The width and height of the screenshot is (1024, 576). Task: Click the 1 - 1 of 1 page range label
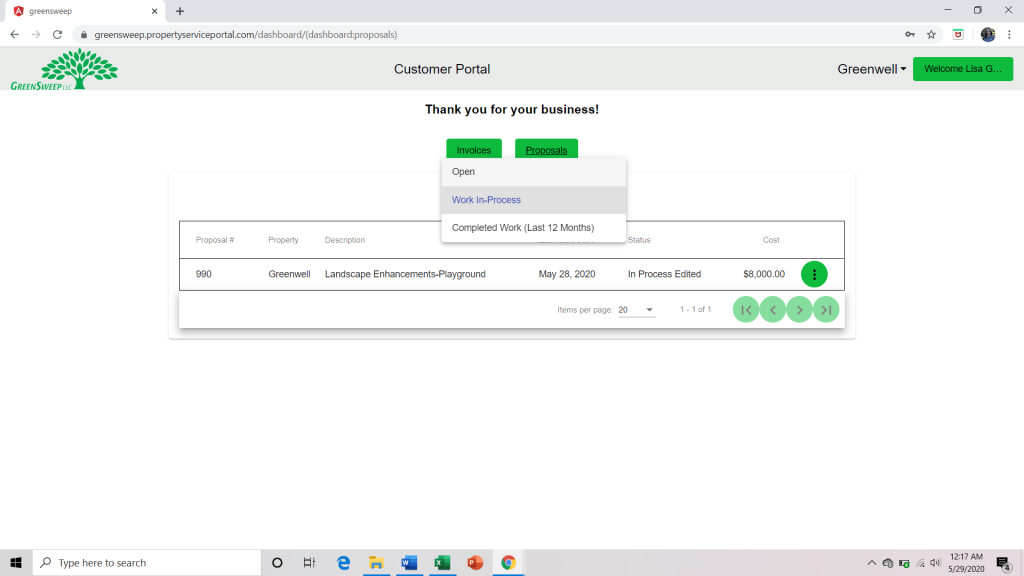(x=696, y=310)
